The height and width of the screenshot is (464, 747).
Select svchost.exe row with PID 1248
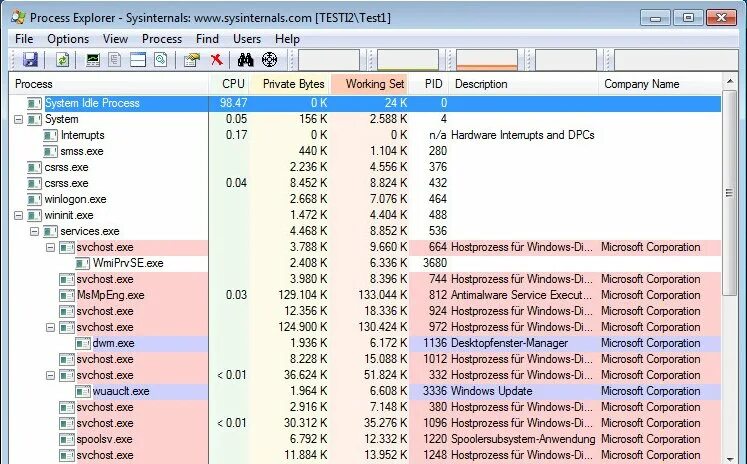[x=365, y=455]
